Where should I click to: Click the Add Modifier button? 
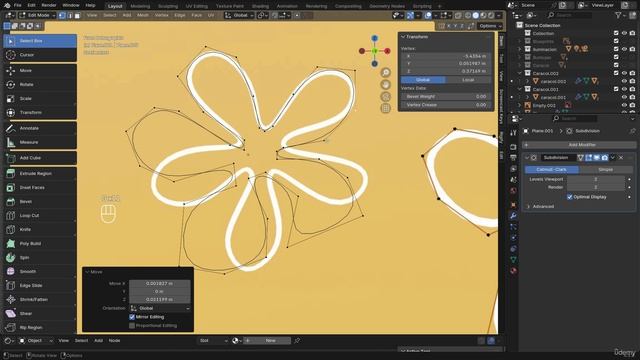click(579, 145)
